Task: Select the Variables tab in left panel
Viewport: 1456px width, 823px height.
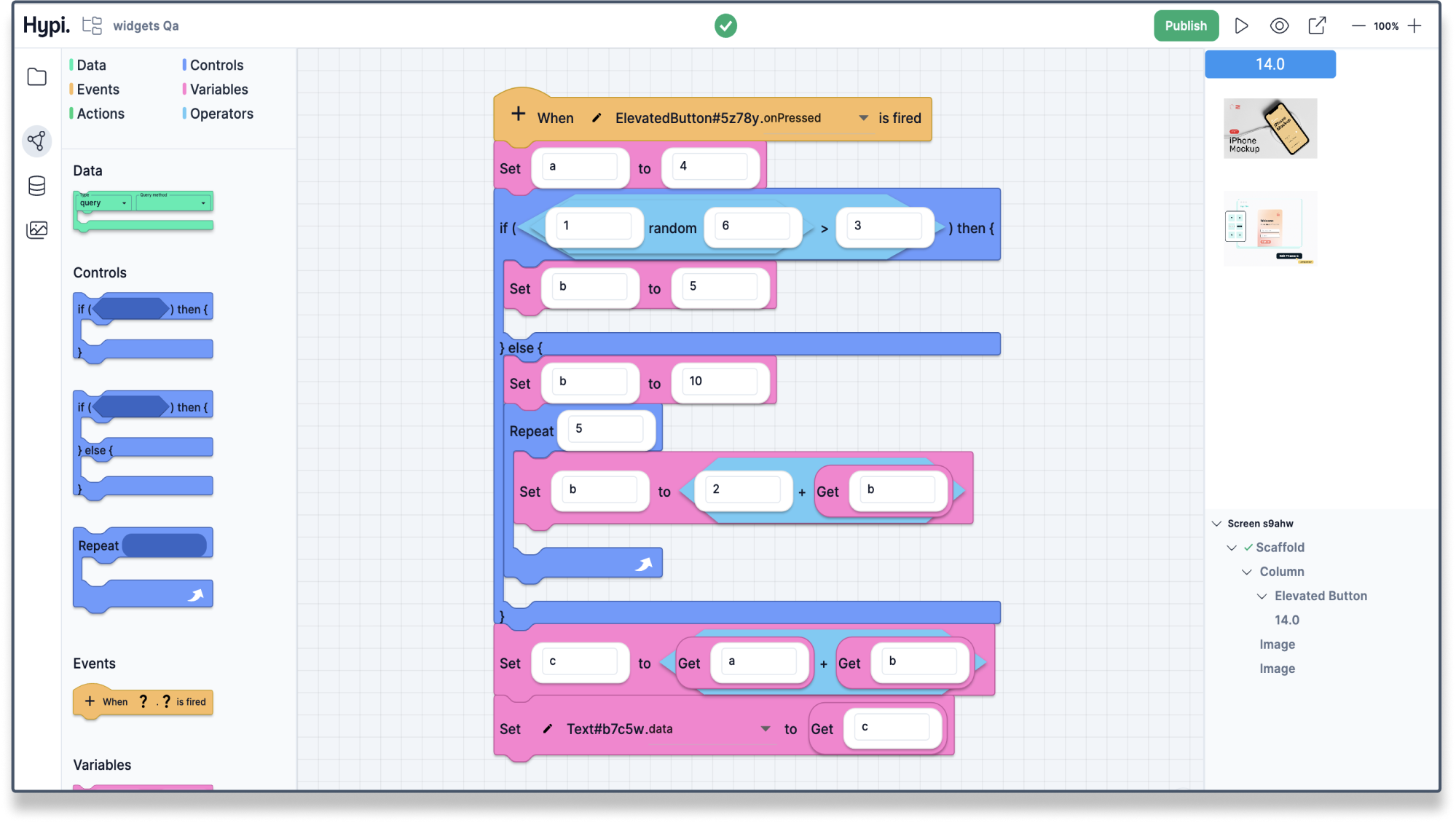Action: 219,89
